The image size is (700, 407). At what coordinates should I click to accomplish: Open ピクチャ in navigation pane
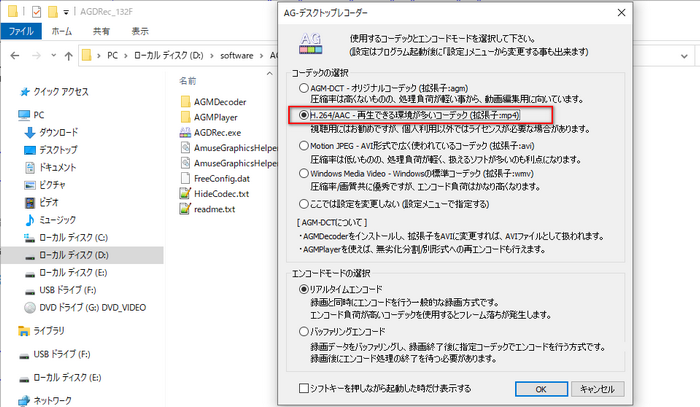45,185
